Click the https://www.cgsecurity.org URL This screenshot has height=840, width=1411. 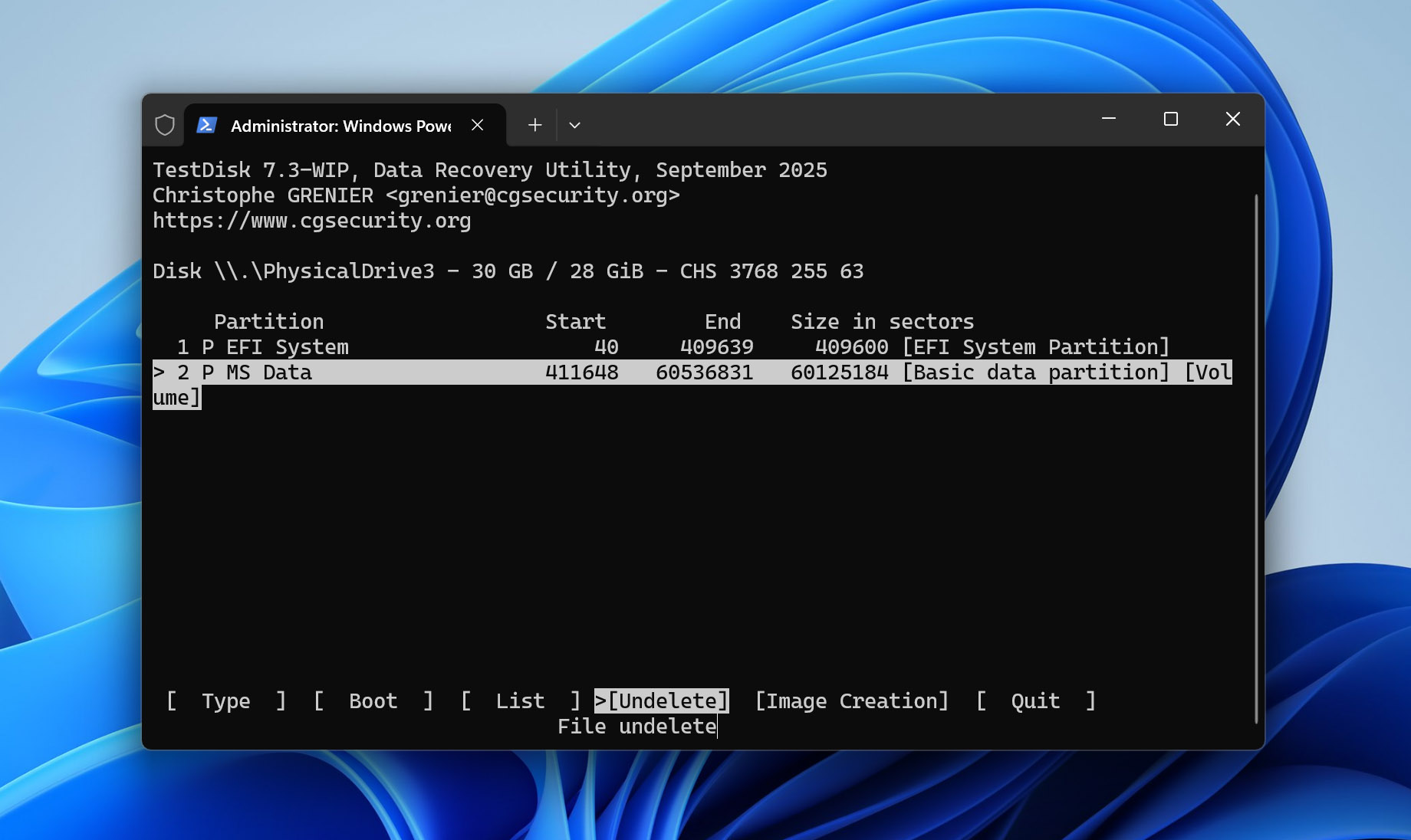click(312, 221)
